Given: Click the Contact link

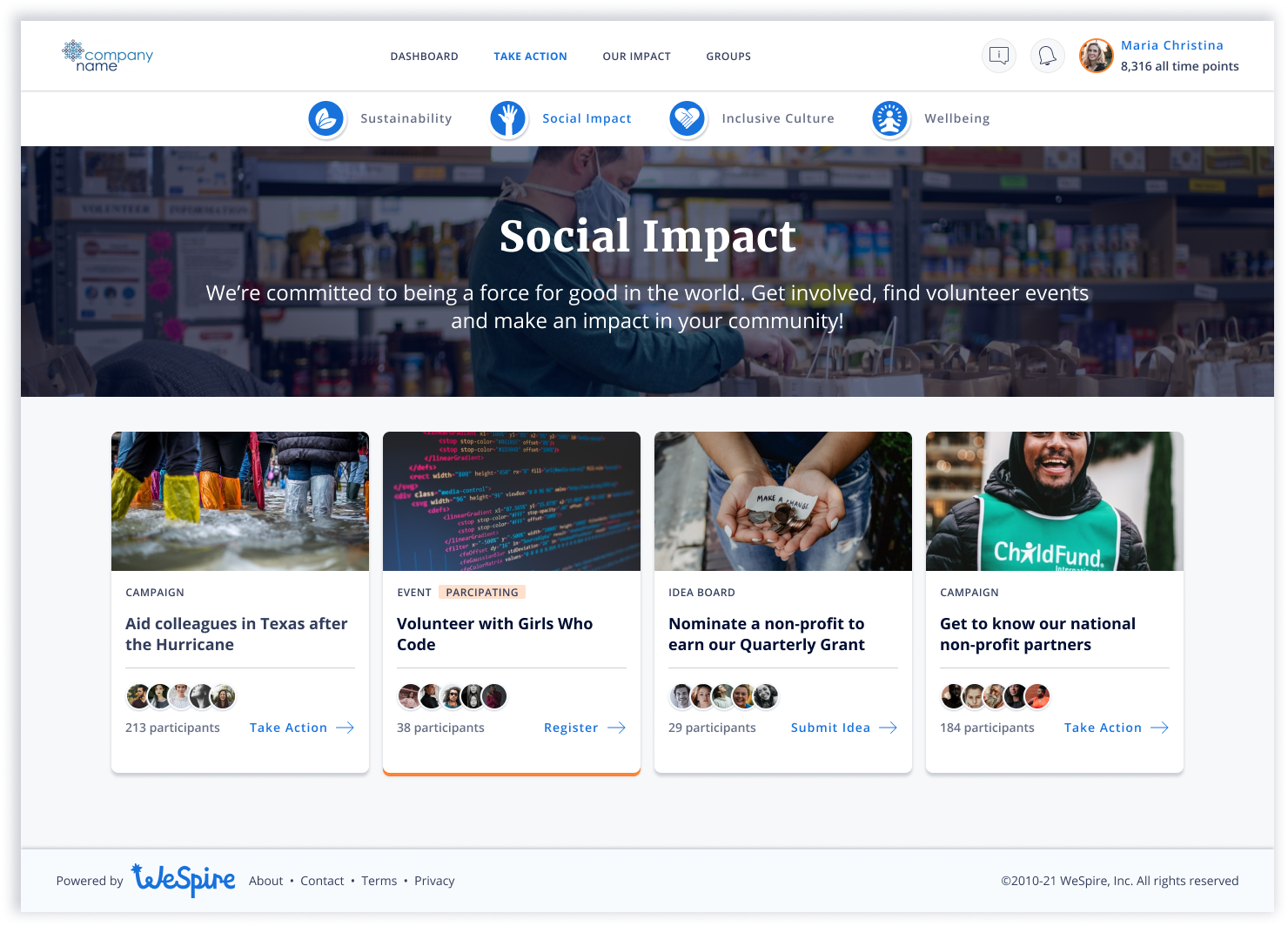Looking at the screenshot, I should click(x=323, y=880).
